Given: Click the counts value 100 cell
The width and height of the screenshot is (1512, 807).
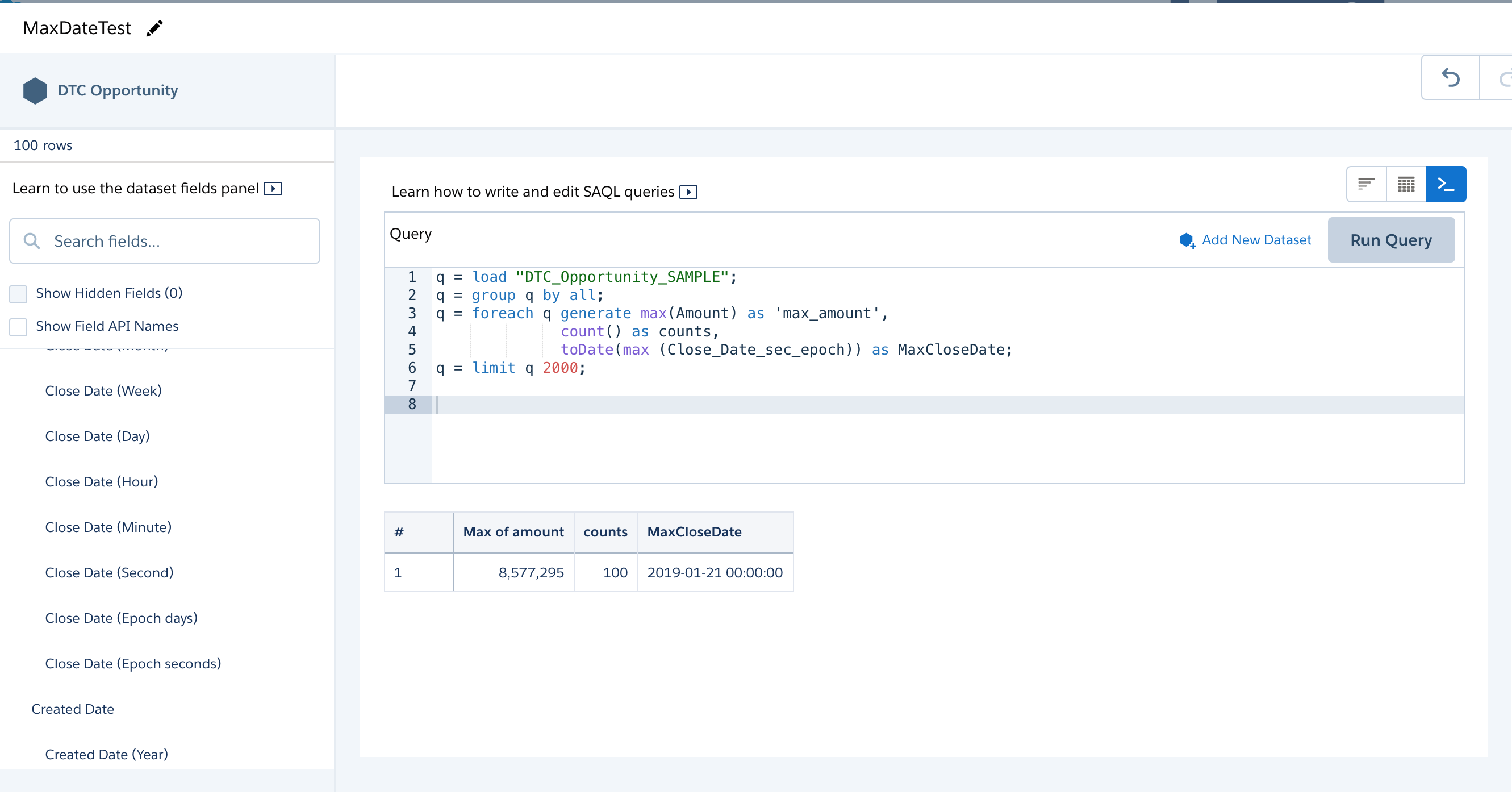Looking at the screenshot, I should [x=605, y=572].
